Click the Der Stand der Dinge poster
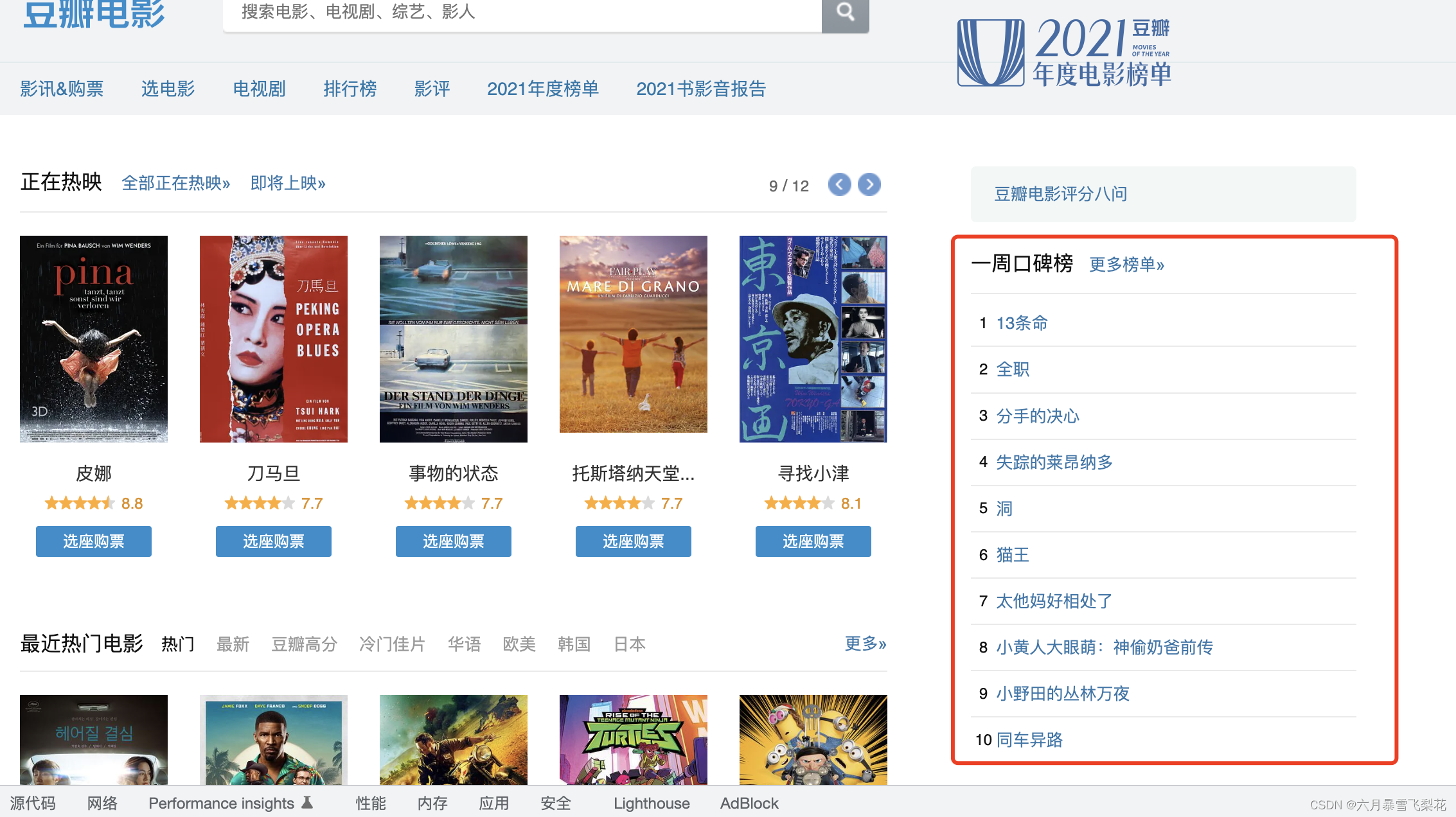Screen dimensions: 1456x817 click(454, 339)
